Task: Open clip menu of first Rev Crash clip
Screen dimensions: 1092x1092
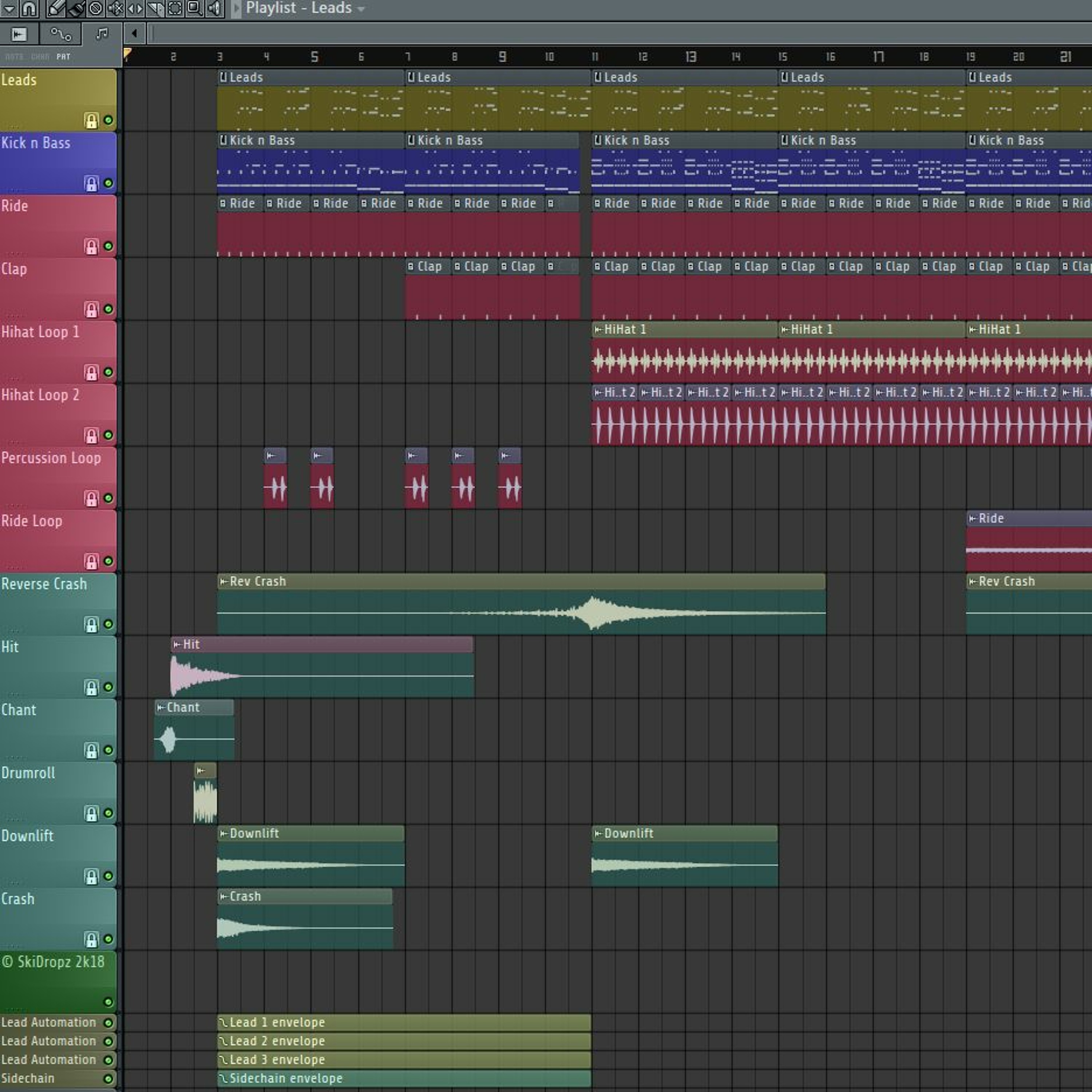Action: pos(224,582)
